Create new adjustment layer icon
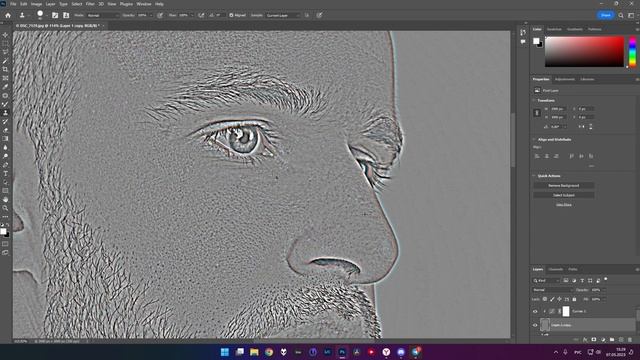The image size is (640, 360). click(603, 340)
